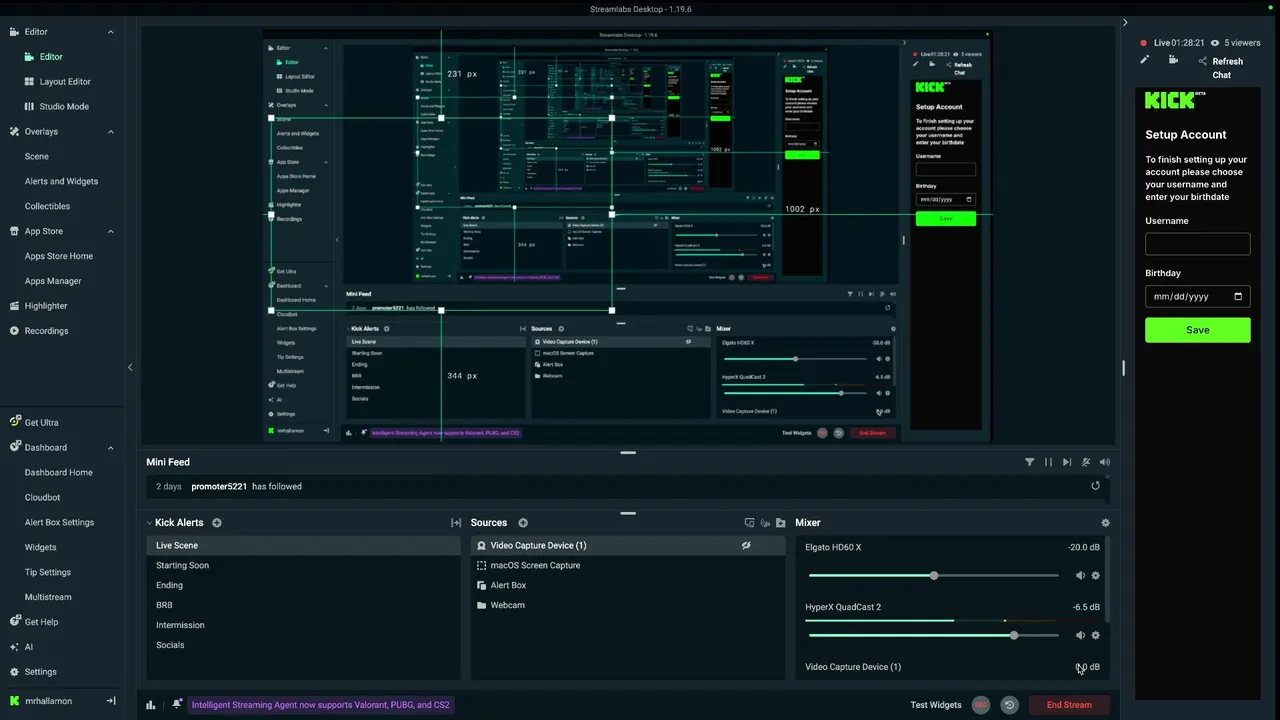Toggle visibility of Video Capture Device (1) source

click(x=746, y=546)
